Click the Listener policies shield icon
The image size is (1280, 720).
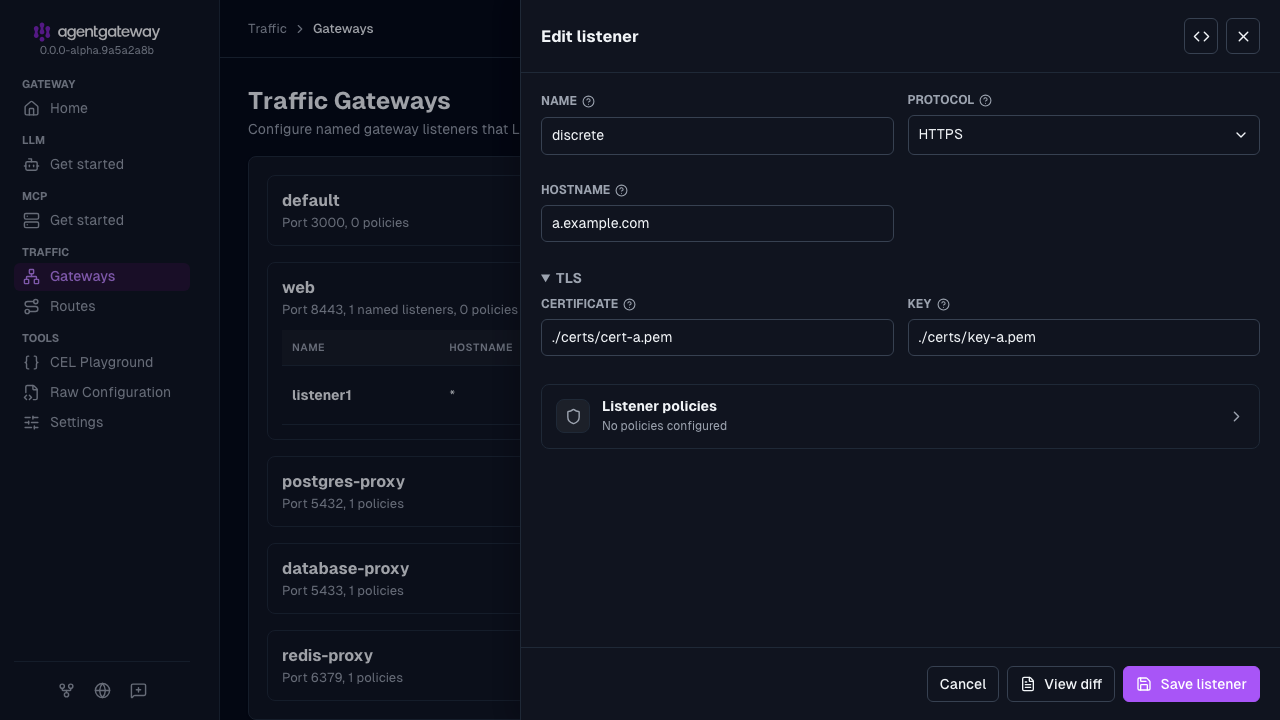[x=573, y=416]
